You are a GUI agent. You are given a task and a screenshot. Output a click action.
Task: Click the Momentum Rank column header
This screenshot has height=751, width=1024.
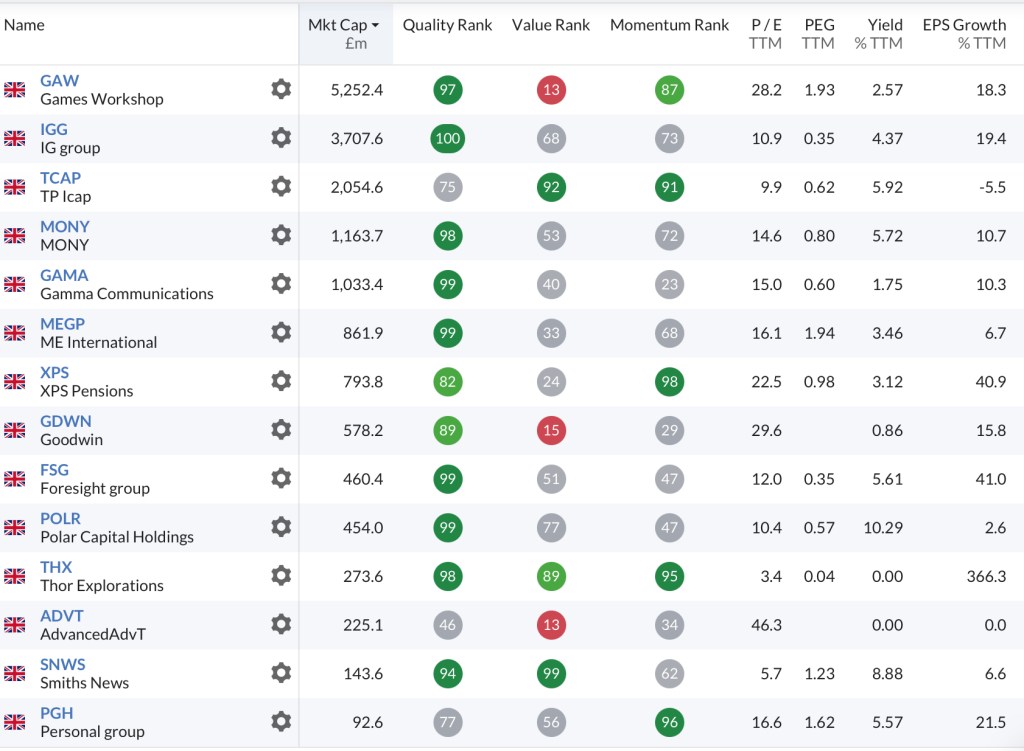click(x=669, y=26)
